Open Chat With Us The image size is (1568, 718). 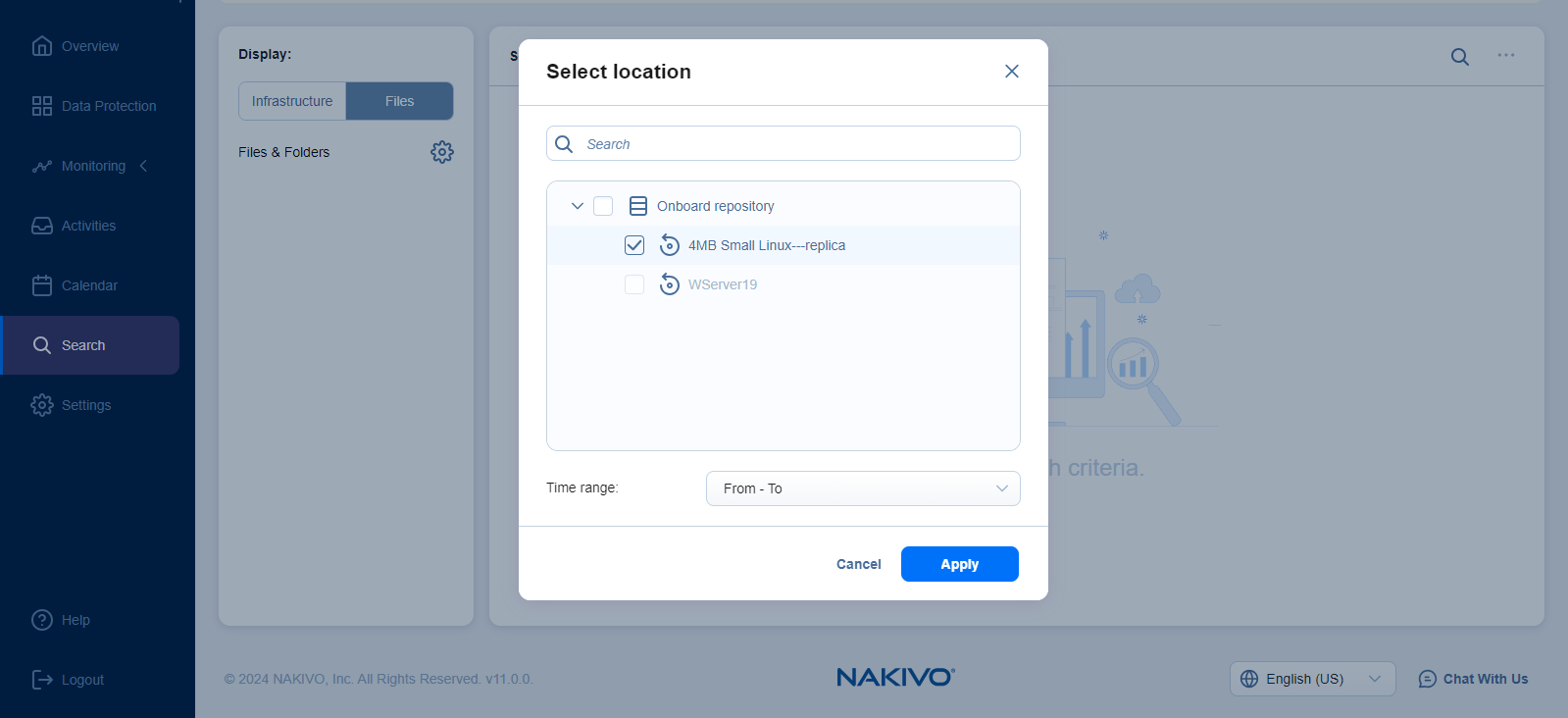pos(1473,679)
